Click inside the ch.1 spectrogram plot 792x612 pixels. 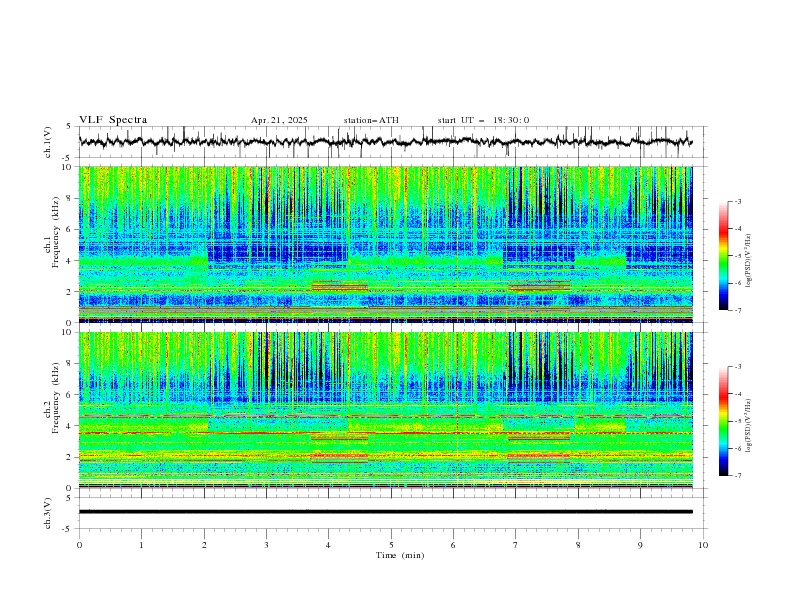[x=385, y=244]
